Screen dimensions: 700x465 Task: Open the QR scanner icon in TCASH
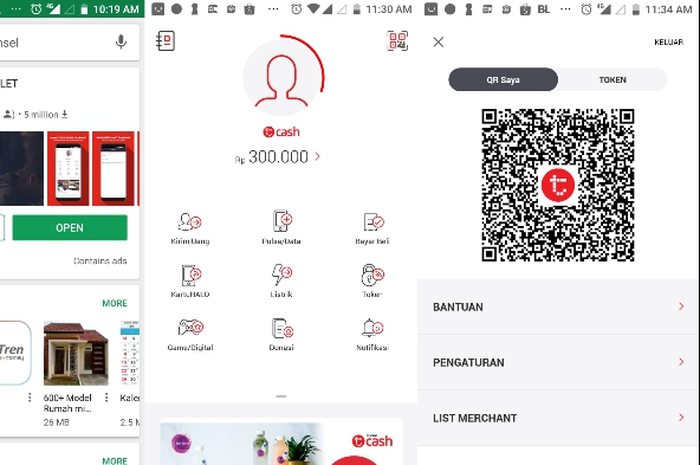(397, 41)
